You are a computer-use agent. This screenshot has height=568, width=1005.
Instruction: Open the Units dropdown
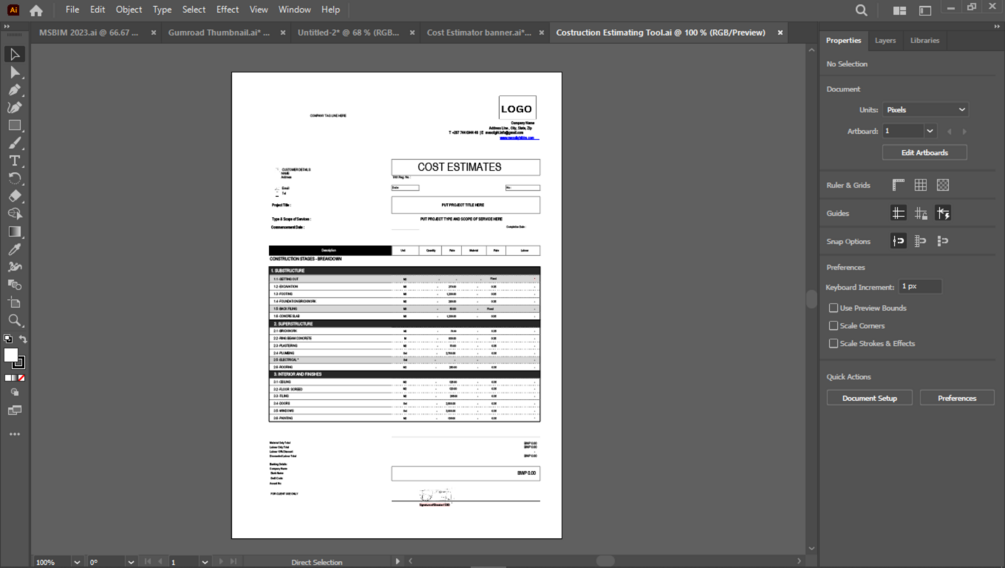point(925,110)
